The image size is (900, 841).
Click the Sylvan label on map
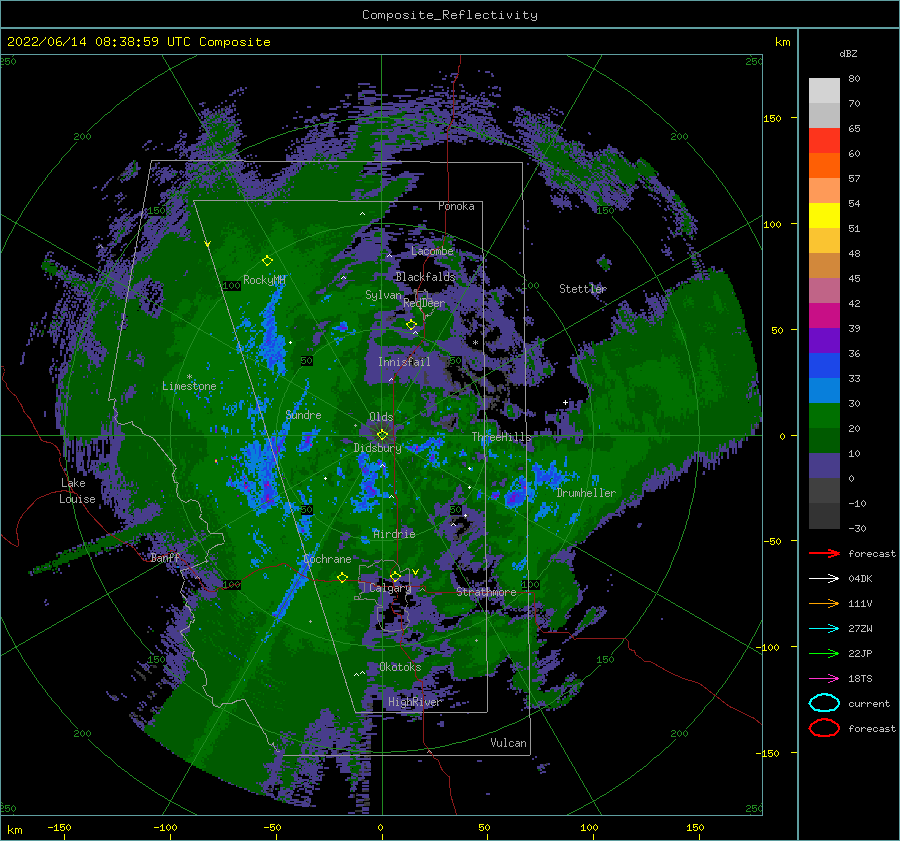[x=383, y=295]
